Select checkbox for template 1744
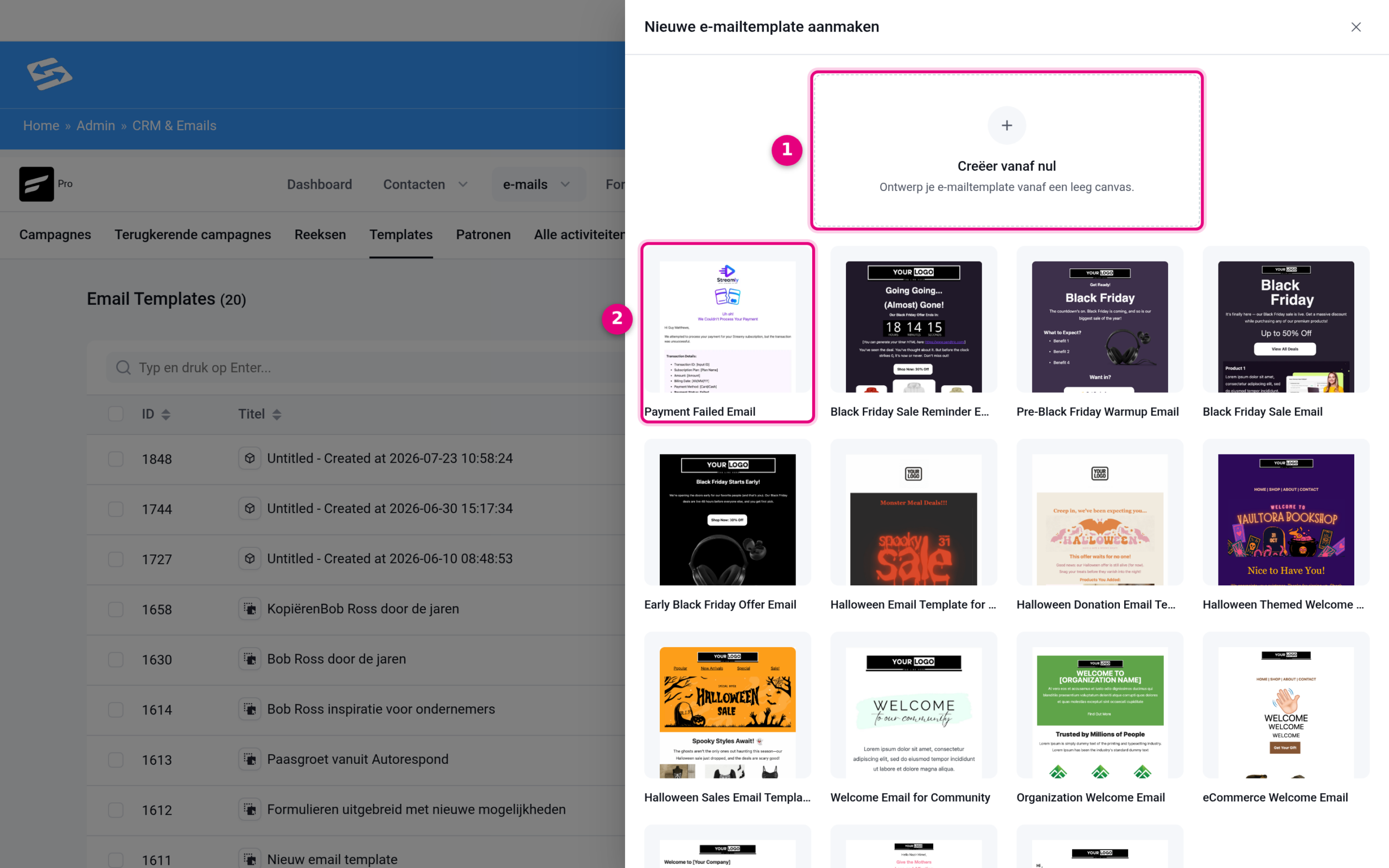Screen dimensions: 1389x868 [x=116, y=509]
